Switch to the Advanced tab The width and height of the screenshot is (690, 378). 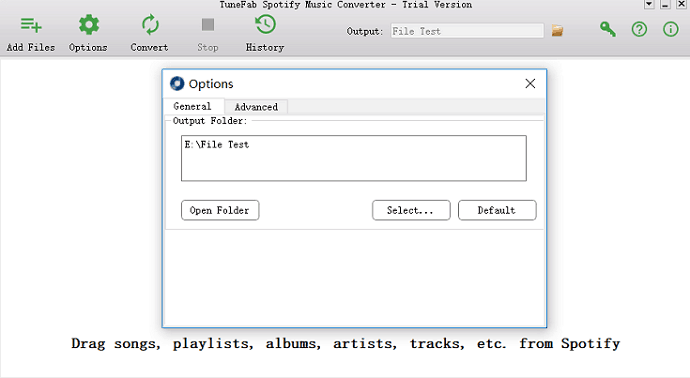click(256, 107)
